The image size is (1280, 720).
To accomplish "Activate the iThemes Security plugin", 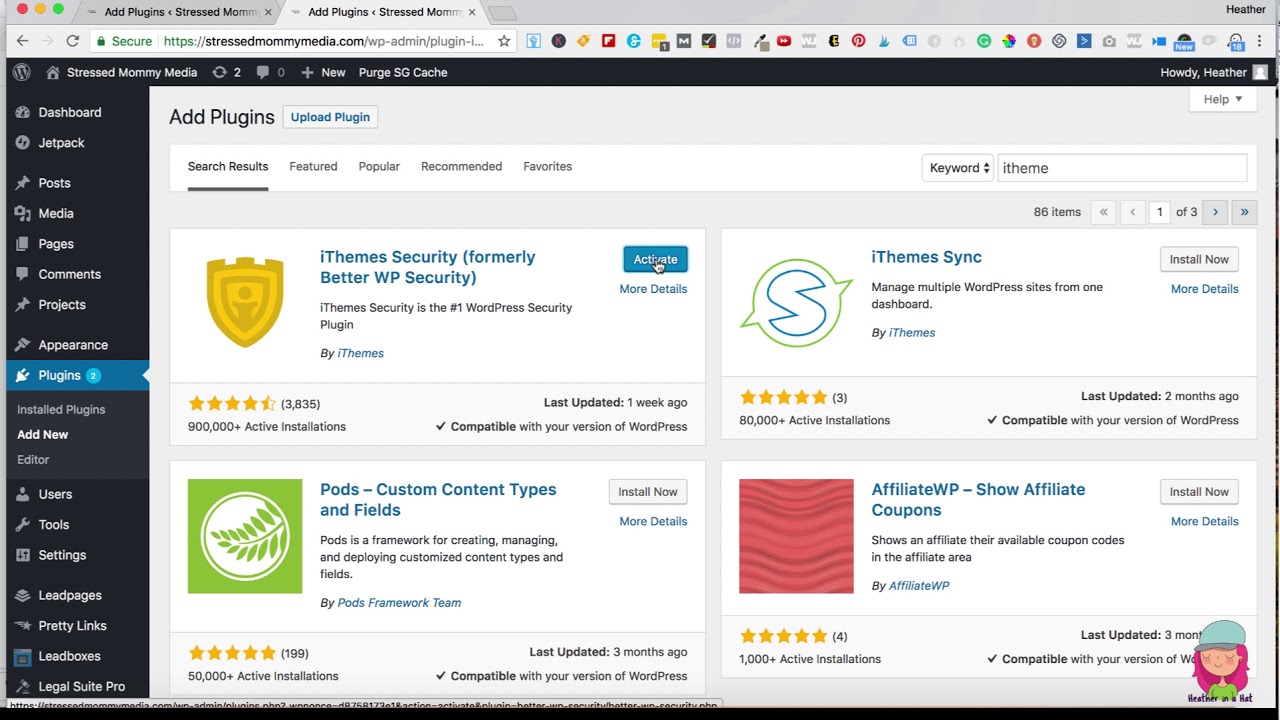I will (655, 259).
